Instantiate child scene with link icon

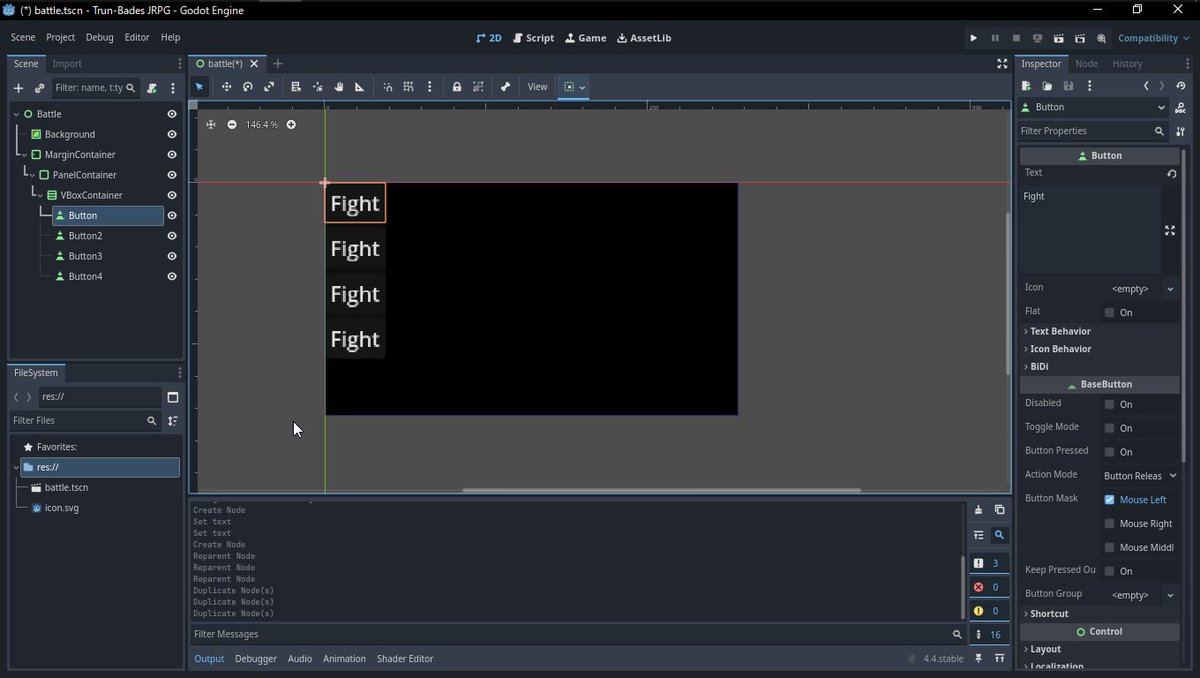(39, 88)
